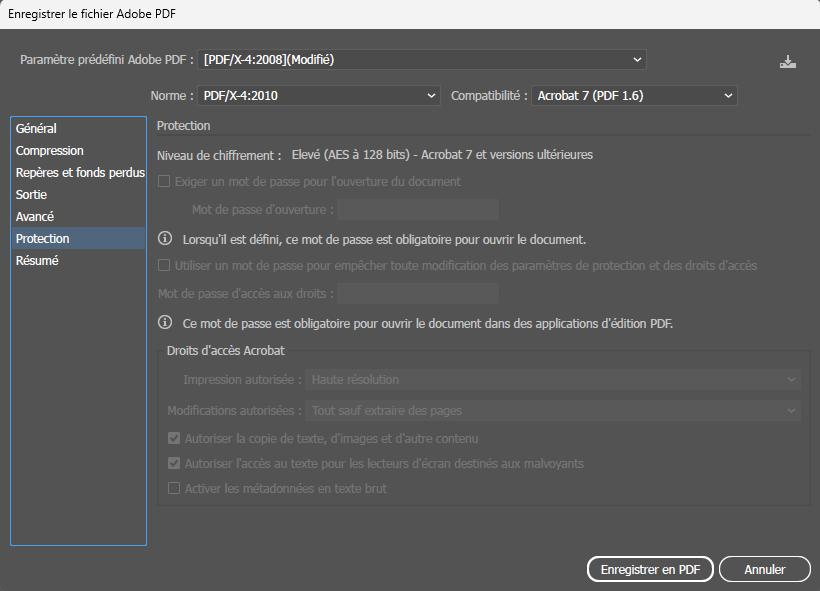Click the 'Mot de passe d'ouverture' field
This screenshot has width=820, height=591.
pos(417,210)
